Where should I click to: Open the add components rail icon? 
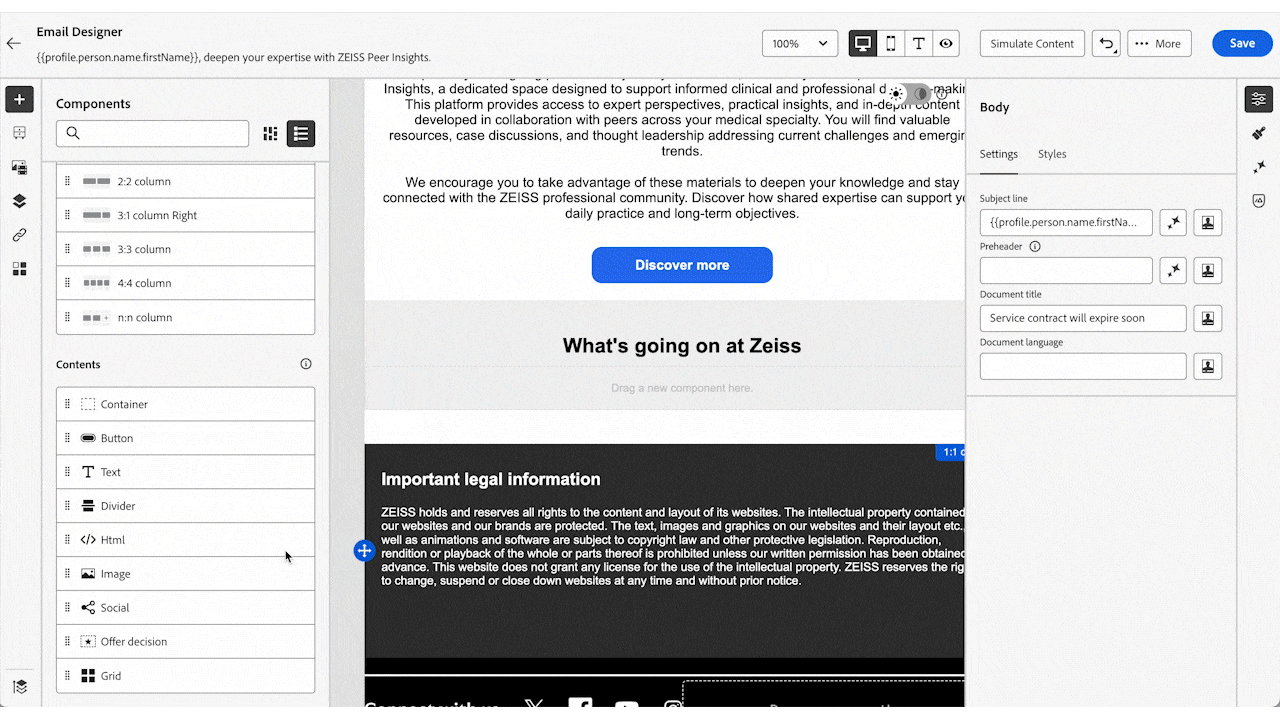[x=19, y=99]
